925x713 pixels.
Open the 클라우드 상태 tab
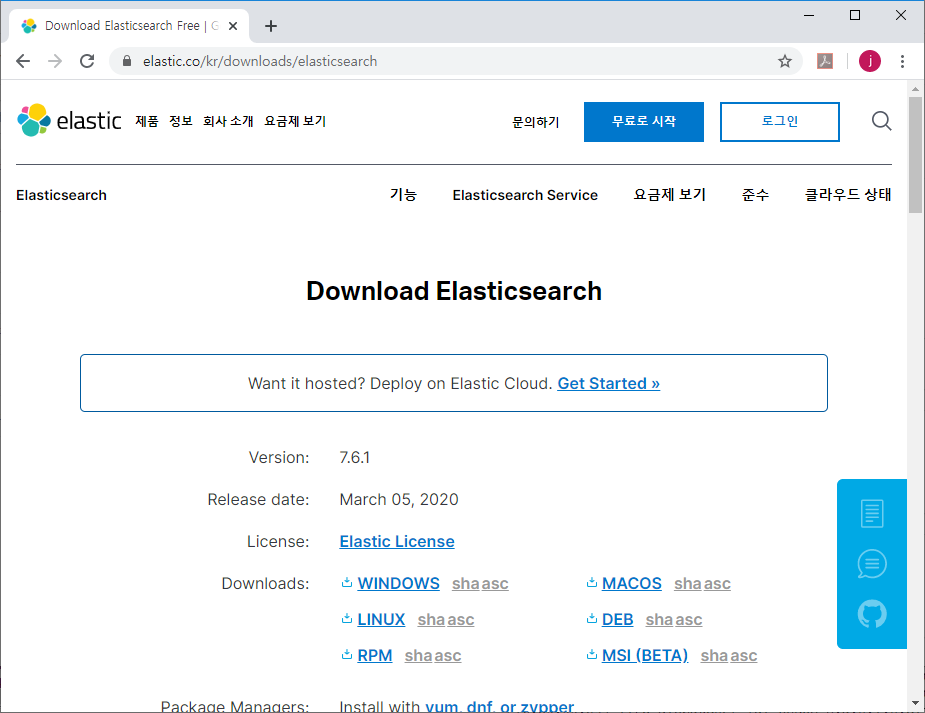pos(848,195)
